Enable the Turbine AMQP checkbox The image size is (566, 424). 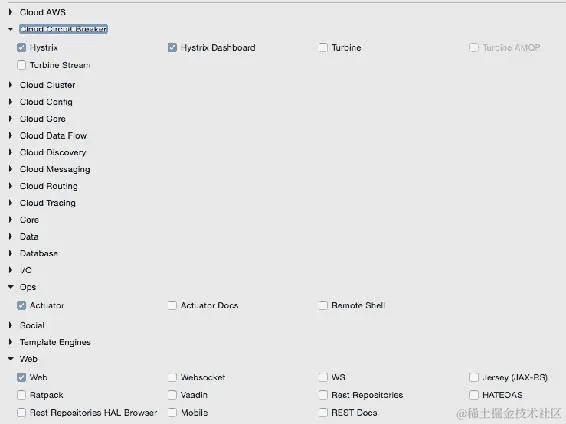(x=474, y=48)
